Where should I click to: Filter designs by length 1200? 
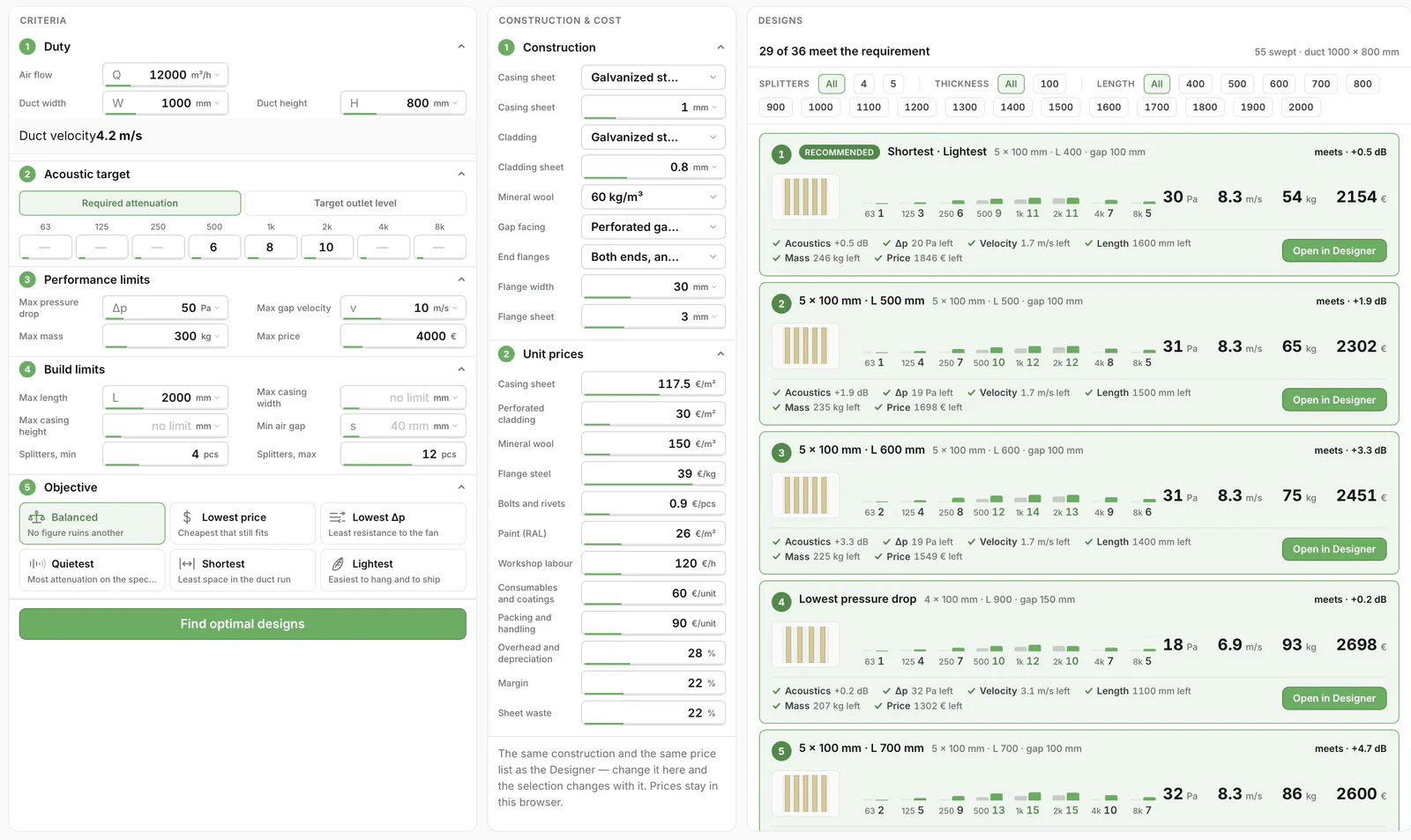[x=916, y=108]
